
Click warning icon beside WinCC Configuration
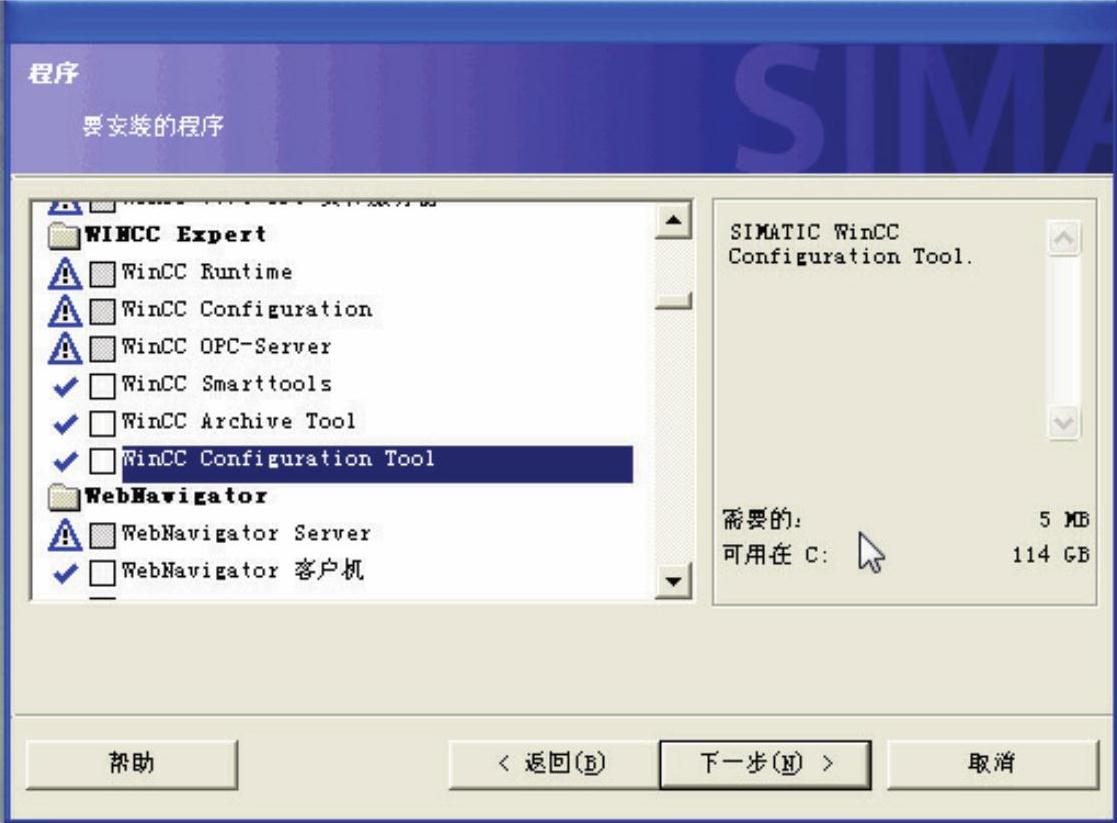coord(65,310)
